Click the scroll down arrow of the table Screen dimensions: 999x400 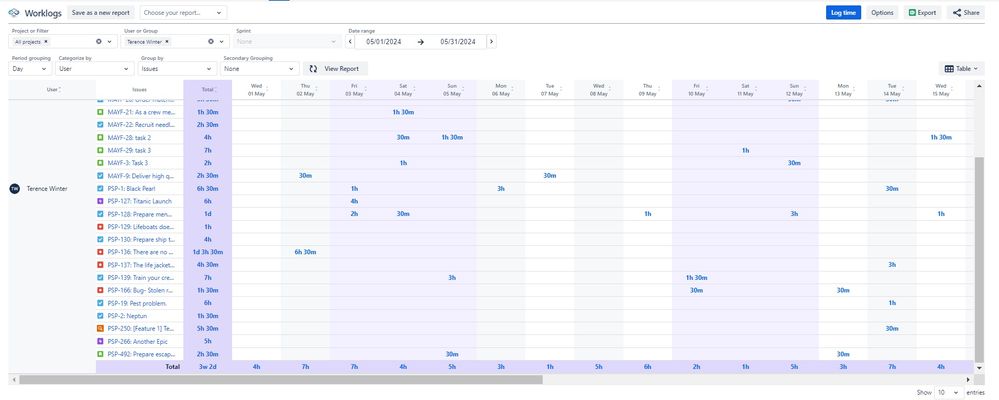click(x=979, y=368)
